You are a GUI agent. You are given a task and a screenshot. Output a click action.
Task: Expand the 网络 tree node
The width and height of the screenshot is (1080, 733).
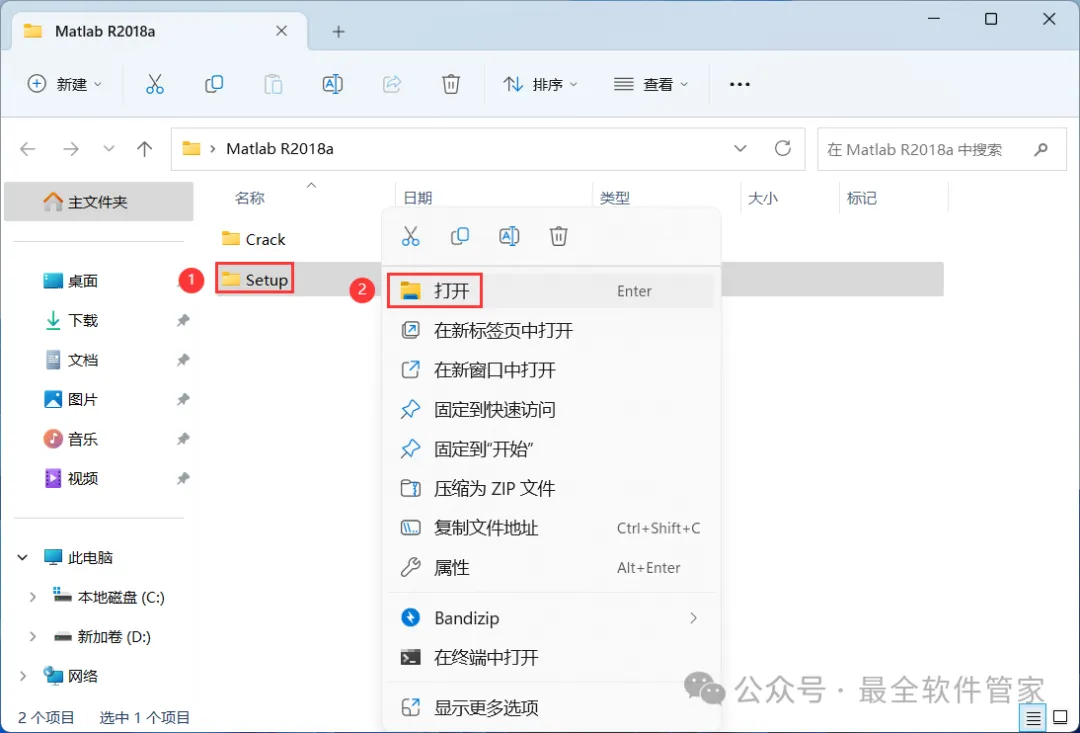coord(23,676)
